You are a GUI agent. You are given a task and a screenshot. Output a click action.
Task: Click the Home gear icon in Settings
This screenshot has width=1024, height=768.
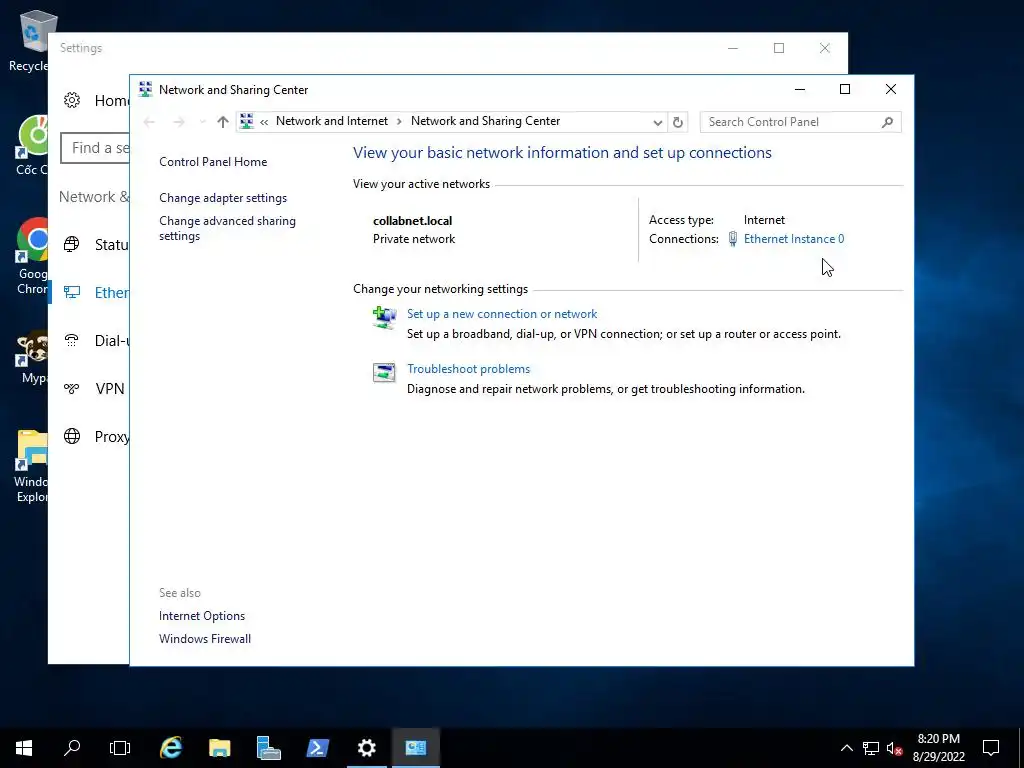pos(72,100)
